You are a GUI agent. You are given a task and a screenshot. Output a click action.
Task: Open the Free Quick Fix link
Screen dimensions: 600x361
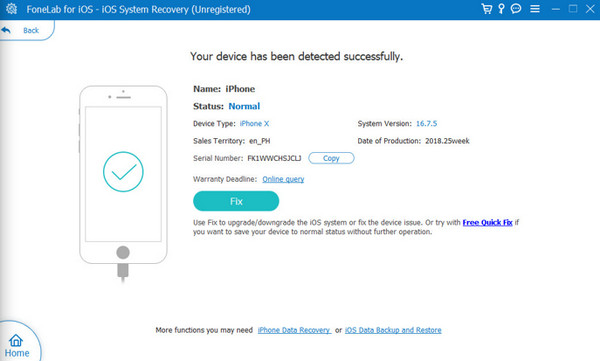(487, 222)
